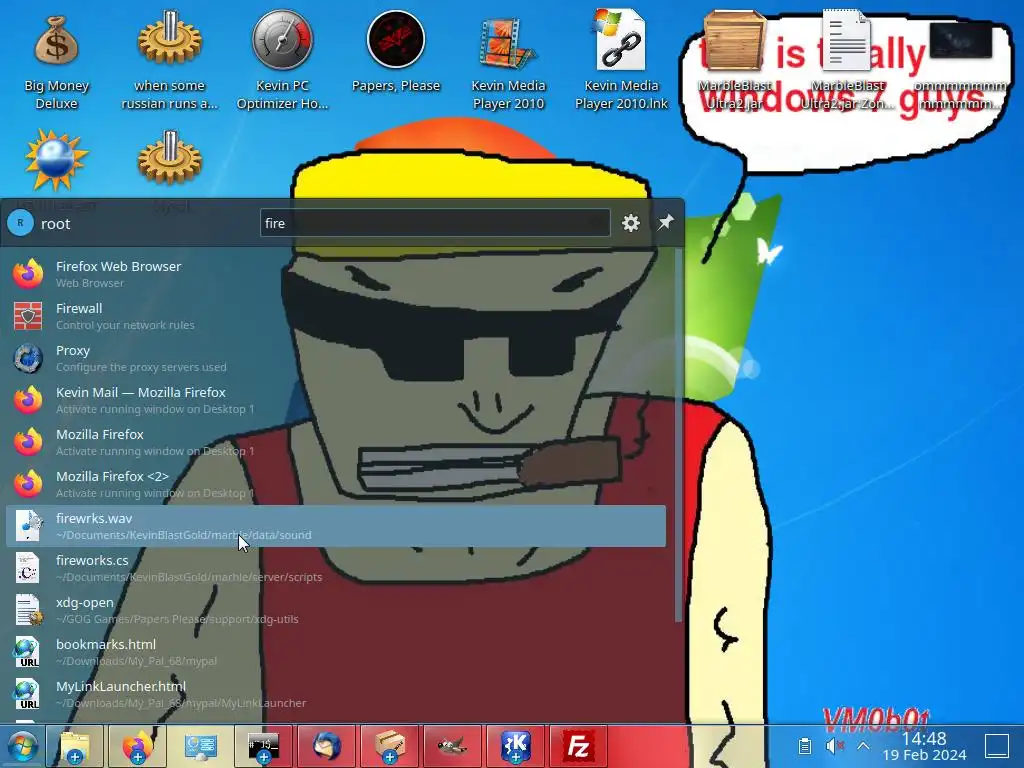This screenshot has width=1024, height=768.
Task: Open the file manager taskbar icon
Action: (74, 746)
